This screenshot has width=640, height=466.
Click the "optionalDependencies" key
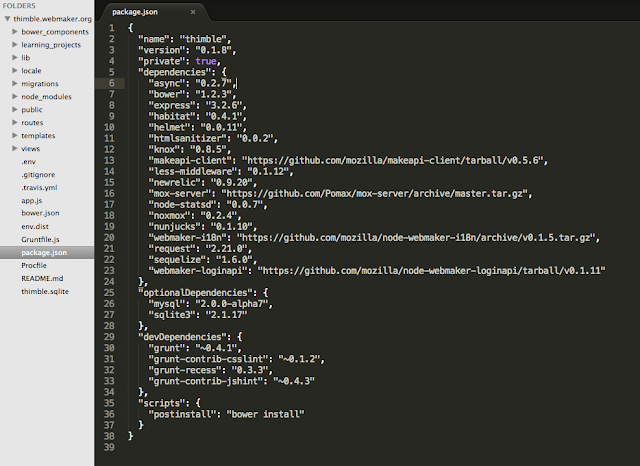tap(198, 293)
